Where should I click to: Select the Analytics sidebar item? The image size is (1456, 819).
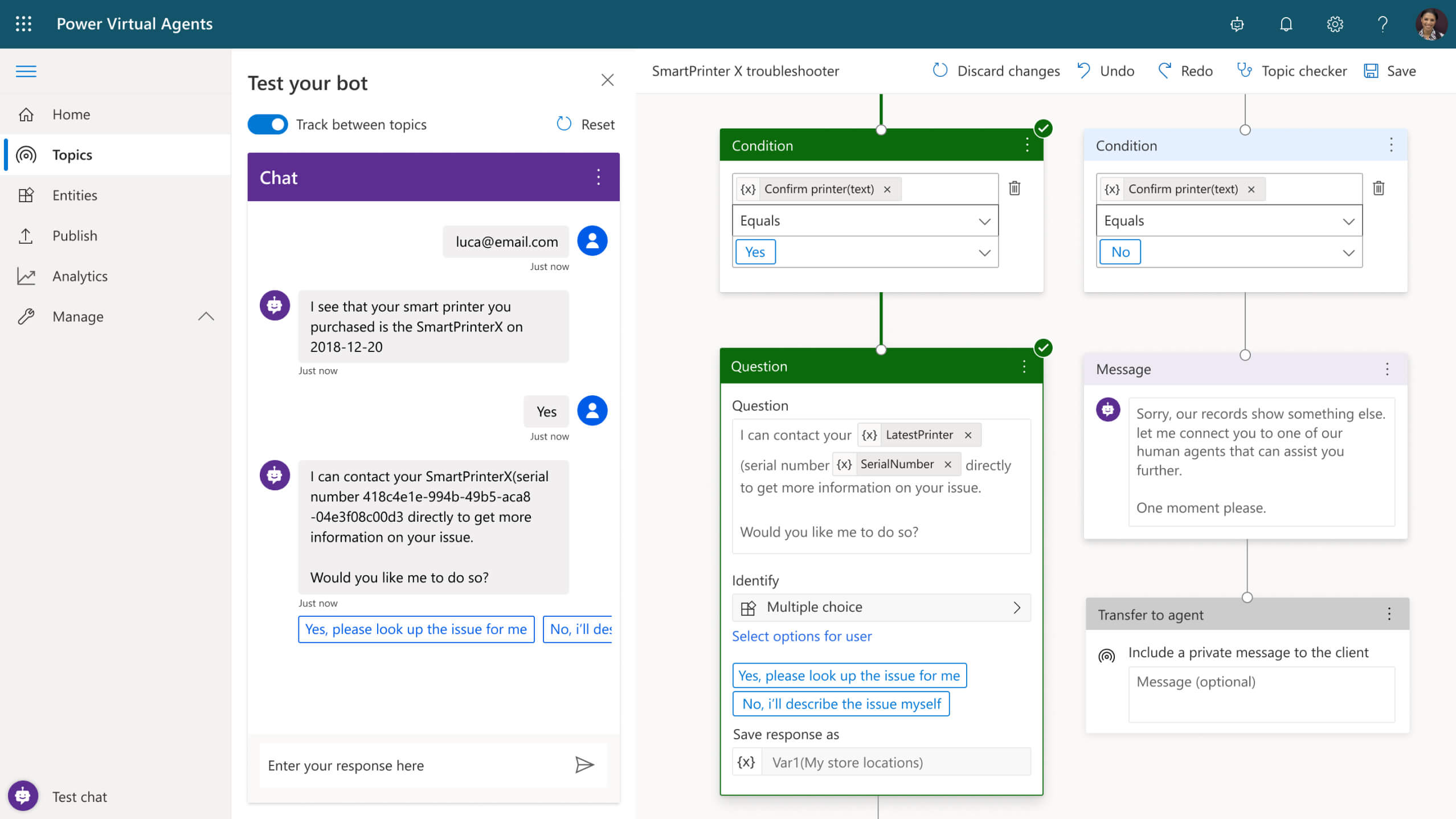80,275
